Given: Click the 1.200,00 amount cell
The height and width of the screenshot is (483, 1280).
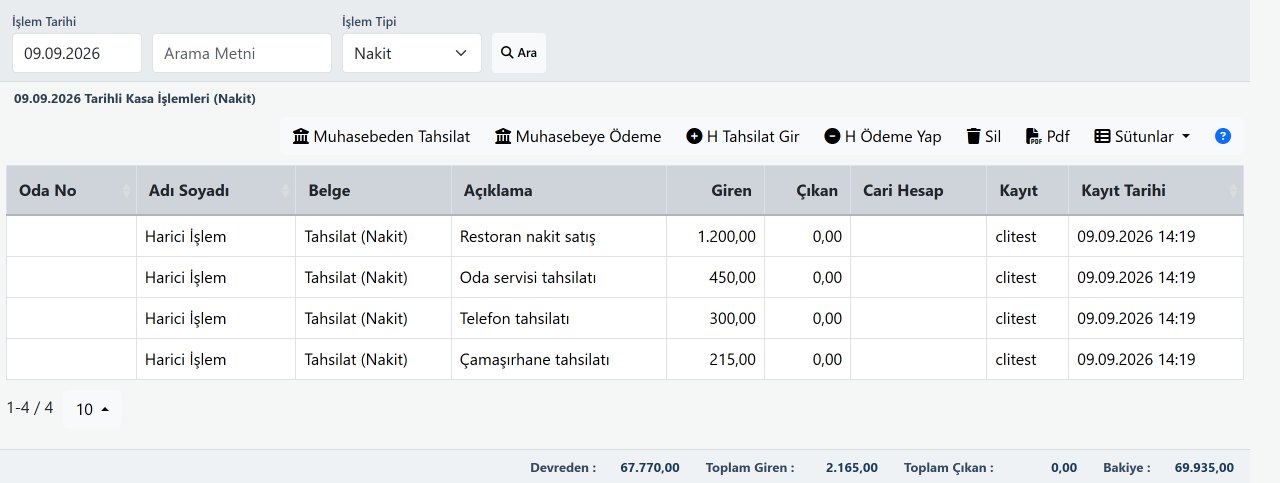Looking at the screenshot, I should coord(715,237).
